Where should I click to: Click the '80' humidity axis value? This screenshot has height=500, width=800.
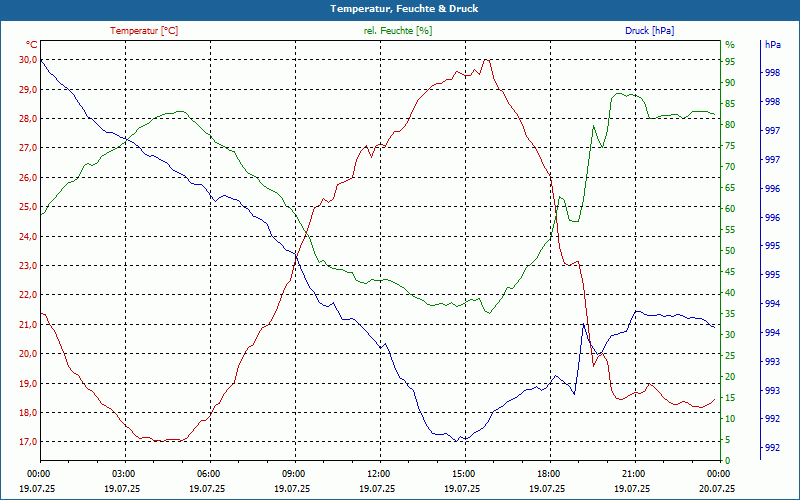pos(730,124)
